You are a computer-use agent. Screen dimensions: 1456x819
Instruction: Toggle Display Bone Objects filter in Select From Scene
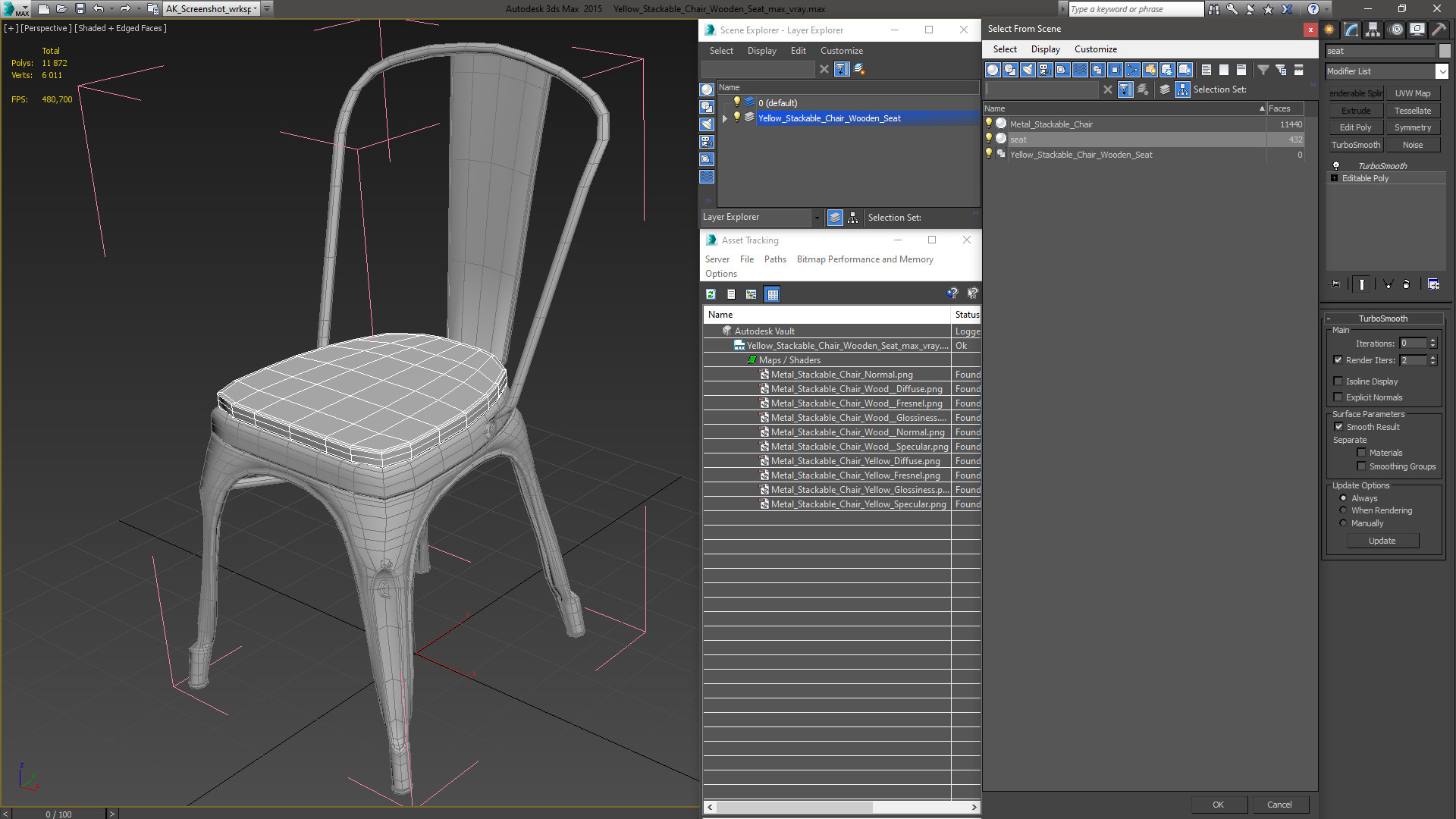pyautogui.click(x=1132, y=70)
